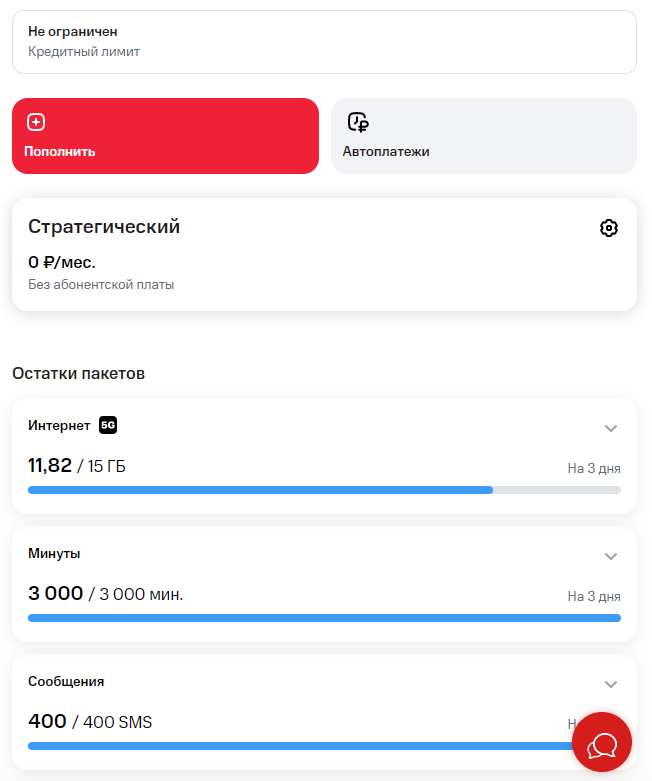Click the Автоплатежи ruble clock icon
652x781 pixels.
[358, 122]
